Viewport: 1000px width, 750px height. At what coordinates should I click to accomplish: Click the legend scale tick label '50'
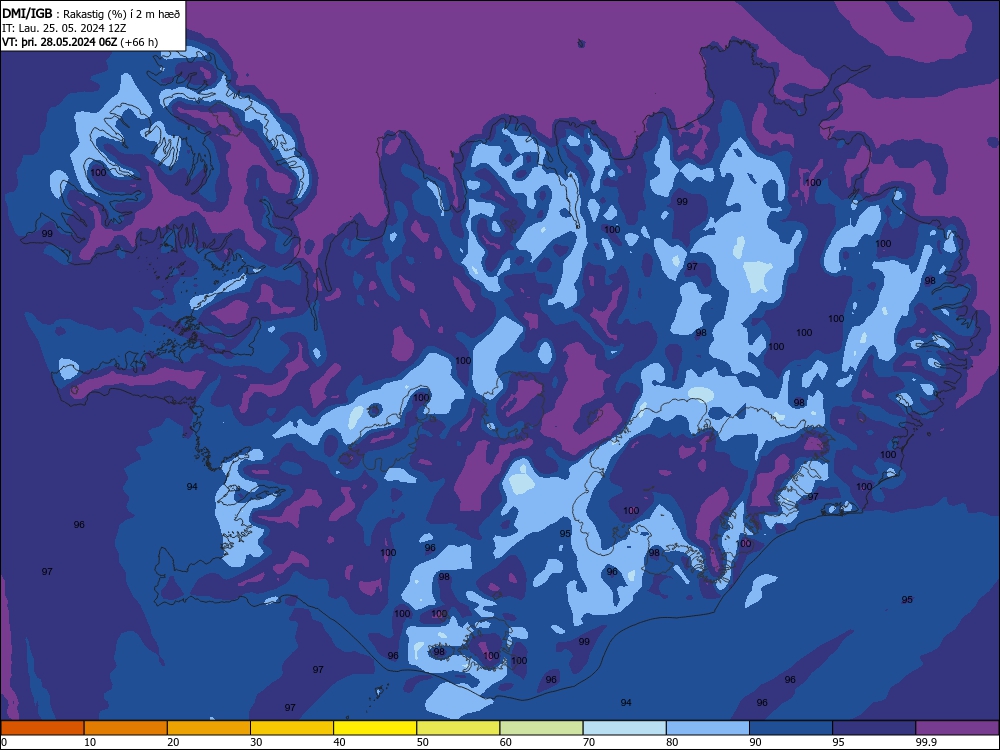coord(423,742)
